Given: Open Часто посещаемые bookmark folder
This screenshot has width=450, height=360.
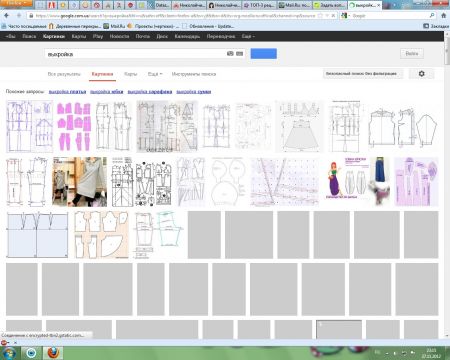Looking at the screenshot, I should point(23,26).
